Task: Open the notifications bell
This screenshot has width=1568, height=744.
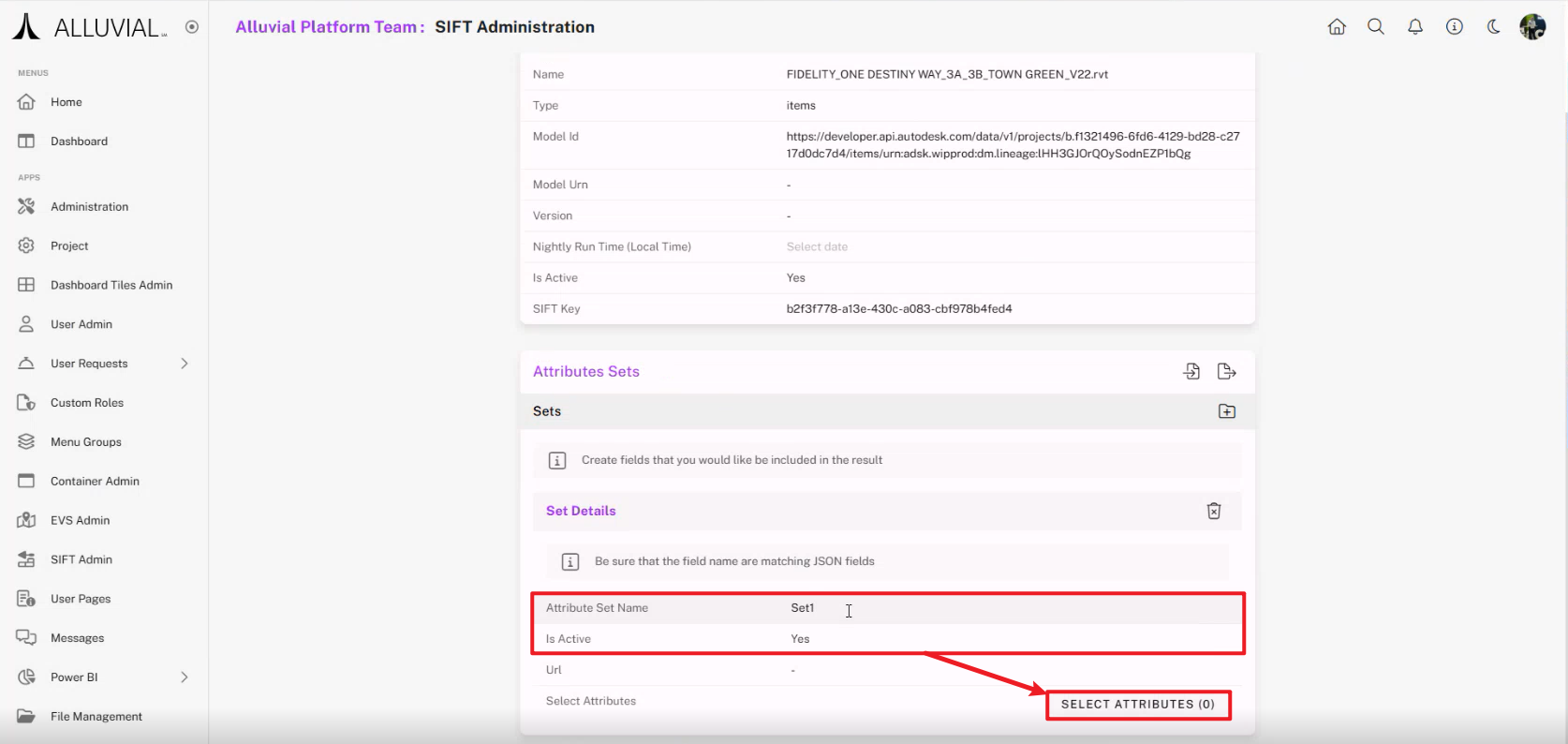Action: [x=1415, y=27]
